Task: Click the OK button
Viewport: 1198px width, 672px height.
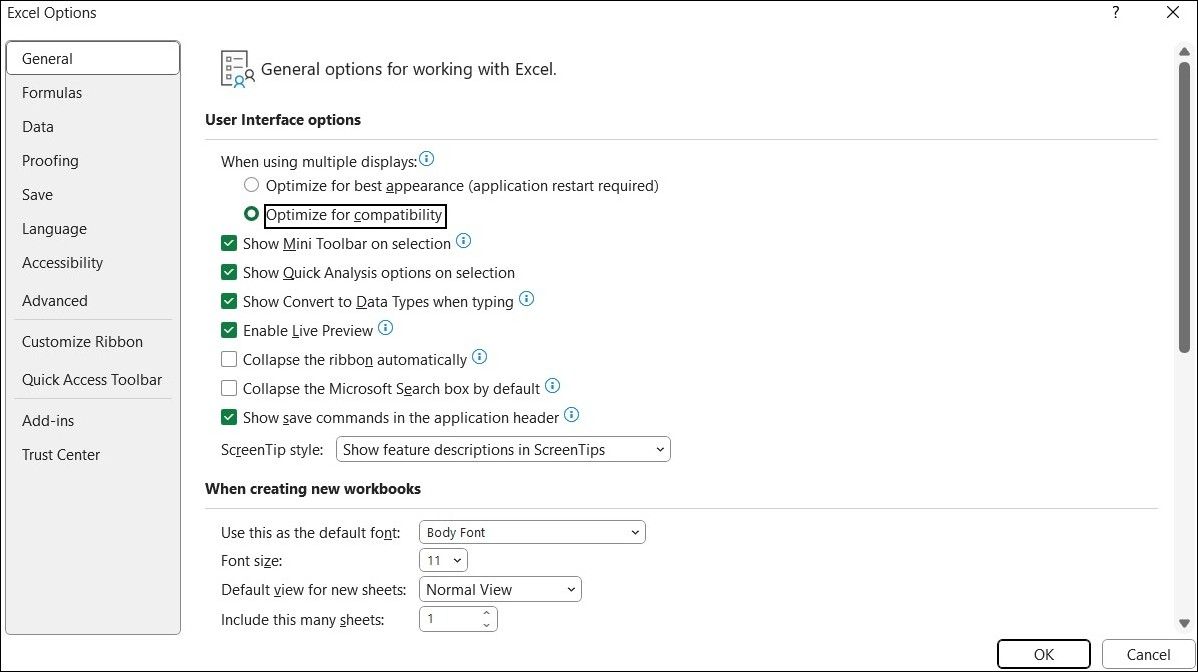Action: tap(1043, 654)
